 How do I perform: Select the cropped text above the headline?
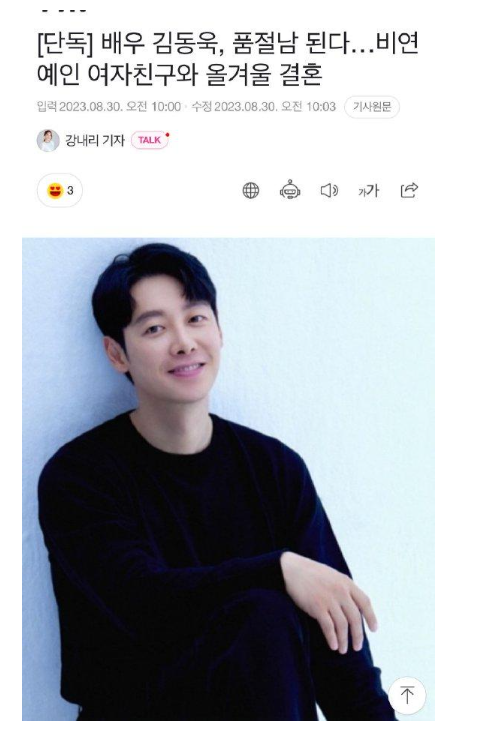64,10
